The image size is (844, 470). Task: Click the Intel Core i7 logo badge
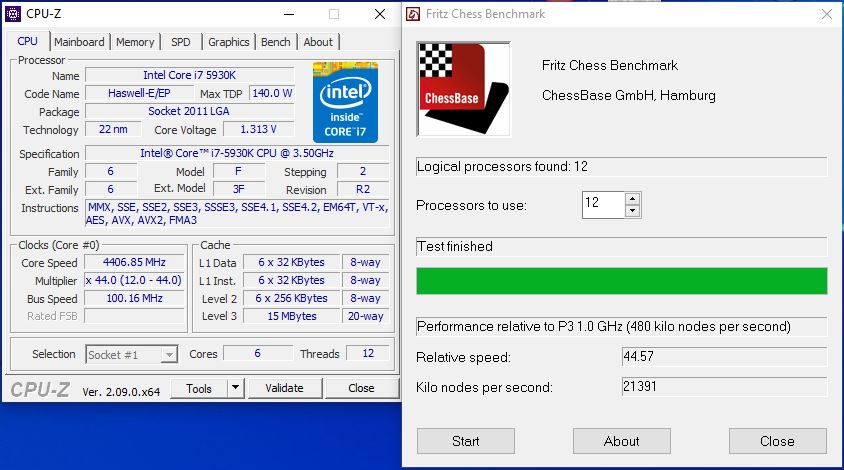point(345,102)
